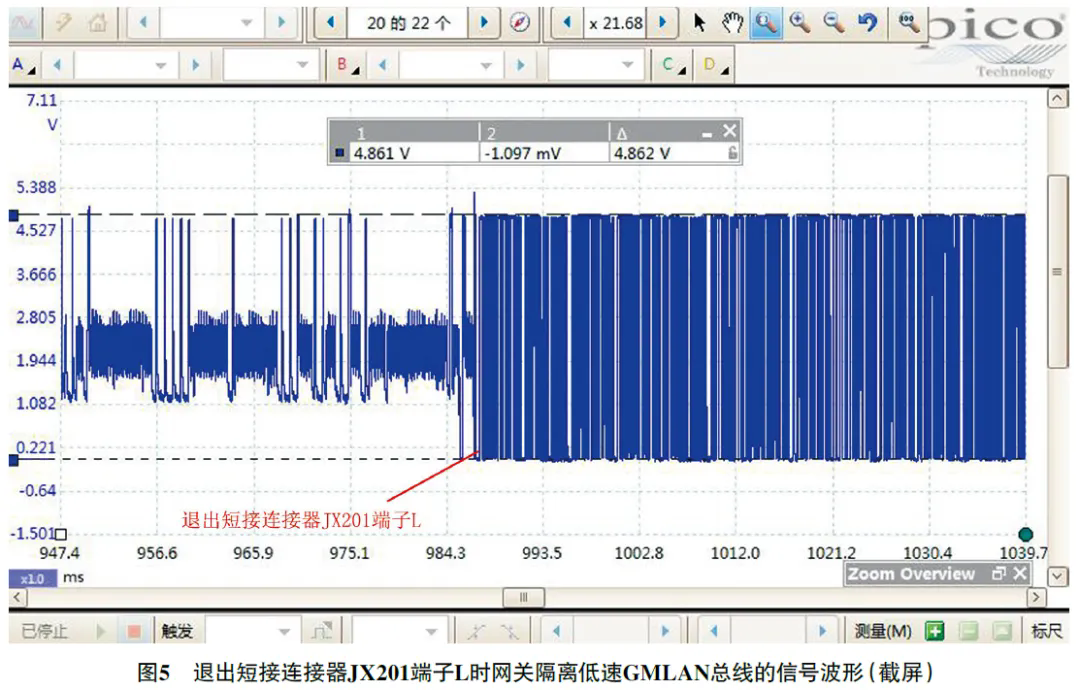Click the rising edge trigger icon

click(477, 631)
